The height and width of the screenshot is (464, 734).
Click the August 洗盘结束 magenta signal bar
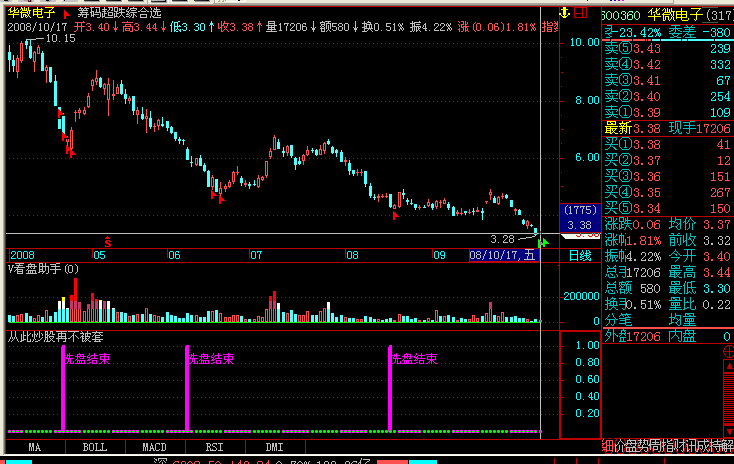[390, 389]
